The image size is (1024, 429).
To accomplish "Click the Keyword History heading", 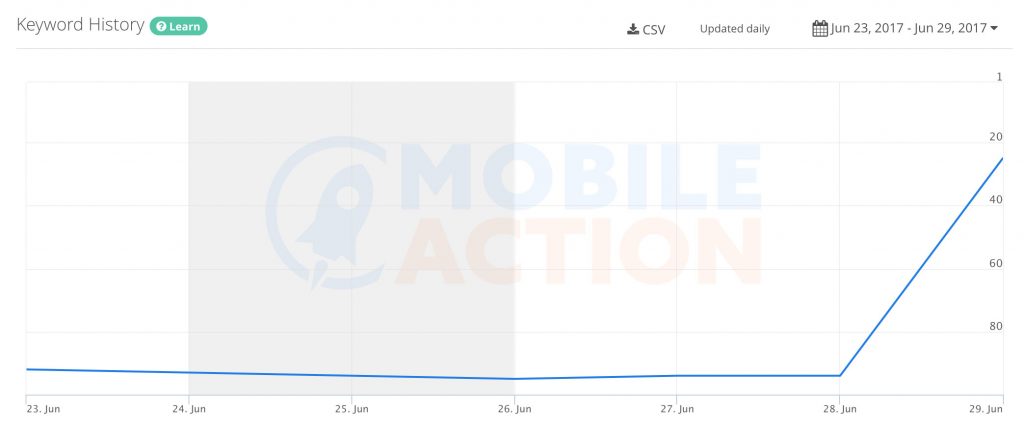I will (x=80, y=26).
